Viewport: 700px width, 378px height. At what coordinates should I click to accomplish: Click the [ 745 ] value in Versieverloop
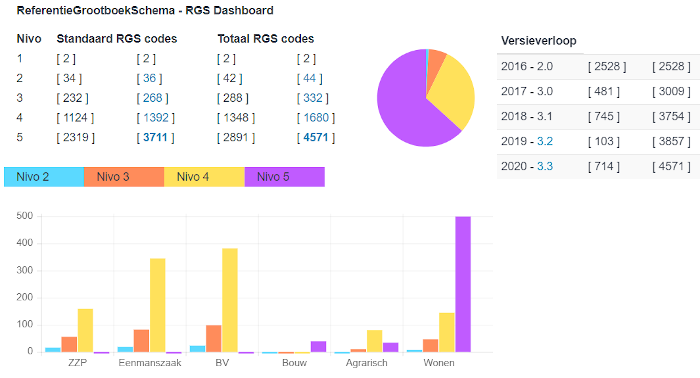click(x=604, y=116)
